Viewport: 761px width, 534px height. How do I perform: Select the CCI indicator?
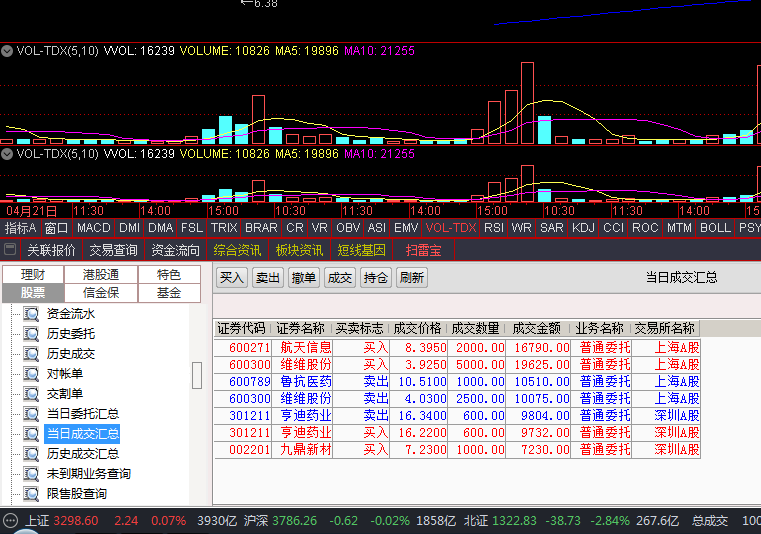(x=613, y=228)
